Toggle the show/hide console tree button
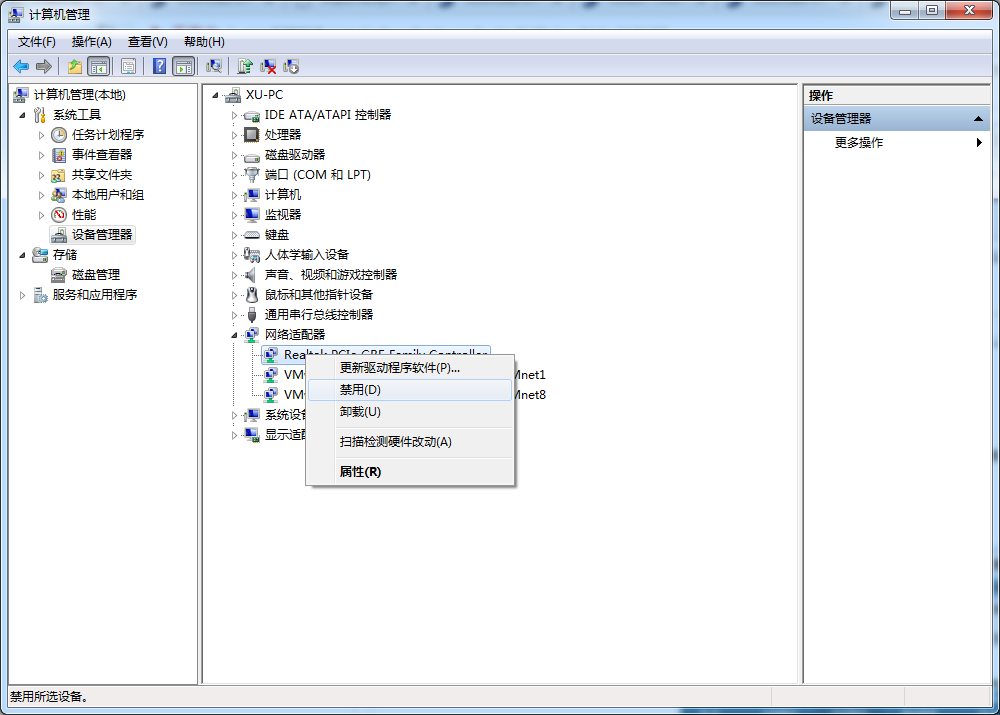 pyautogui.click(x=99, y=66)
